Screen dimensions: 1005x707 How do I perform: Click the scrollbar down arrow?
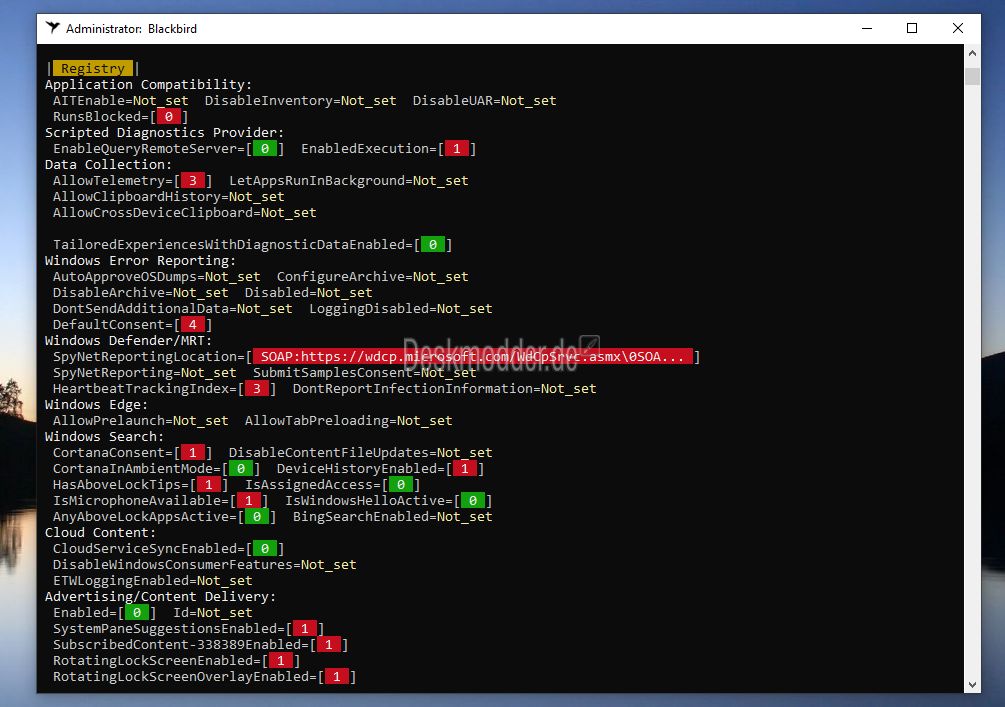click(x=972, y=685)
